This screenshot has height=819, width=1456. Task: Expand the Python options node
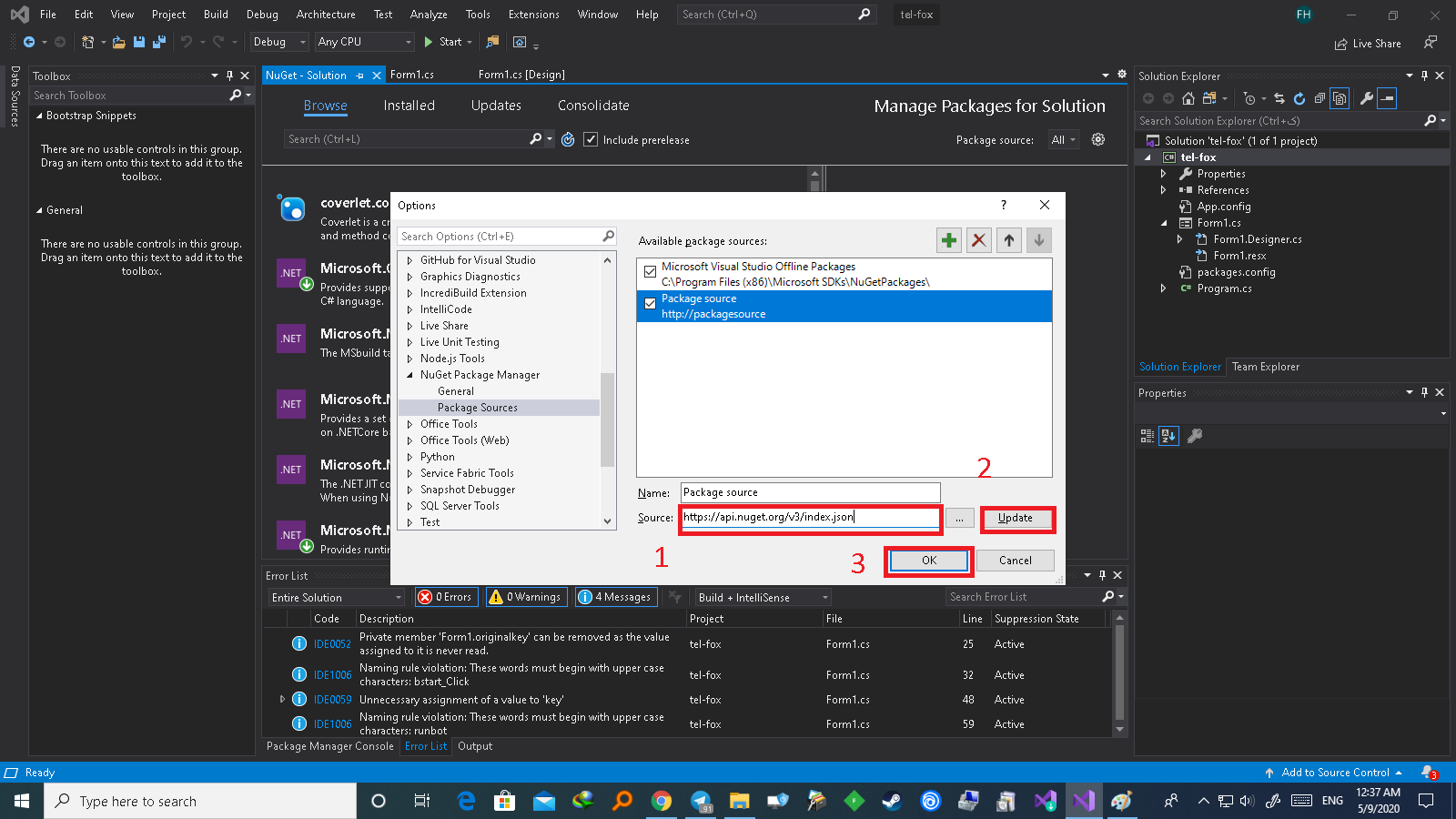pos(409,457)
